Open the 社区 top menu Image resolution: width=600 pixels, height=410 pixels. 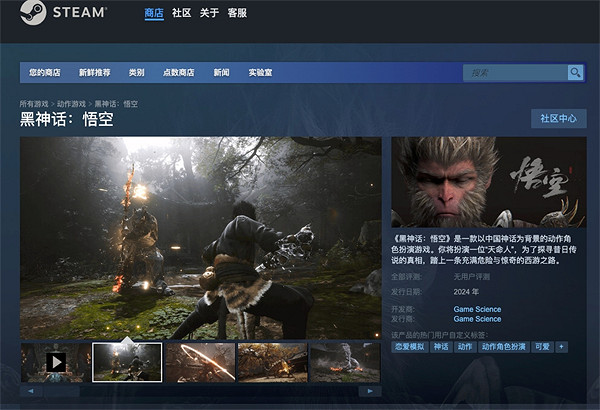click(x=181, y=13)
